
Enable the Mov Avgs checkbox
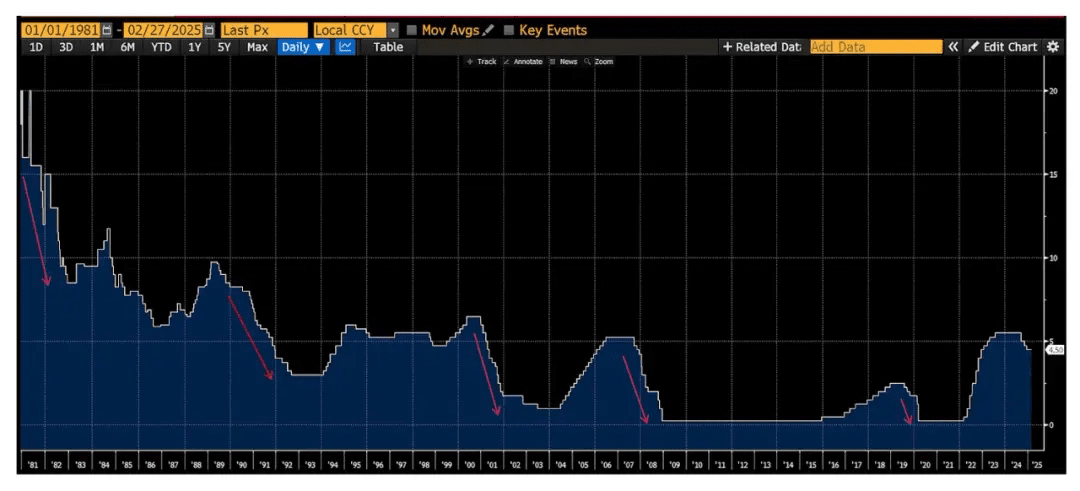[x=412, y=30]
